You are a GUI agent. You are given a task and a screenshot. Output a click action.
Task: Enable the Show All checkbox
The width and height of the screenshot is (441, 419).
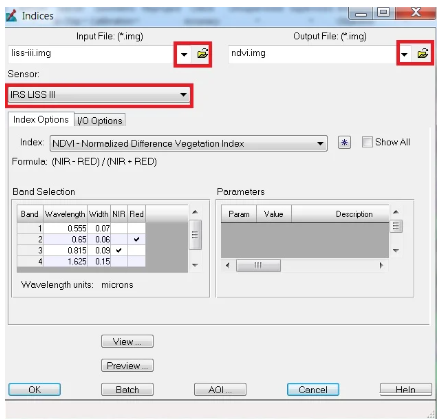[x=367, y=142]
